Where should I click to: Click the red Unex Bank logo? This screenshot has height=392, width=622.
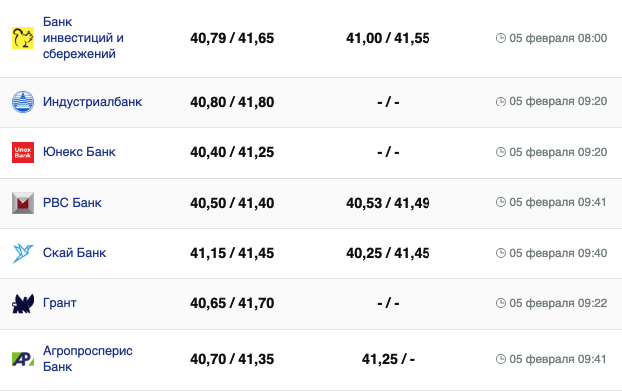[23, 152]
